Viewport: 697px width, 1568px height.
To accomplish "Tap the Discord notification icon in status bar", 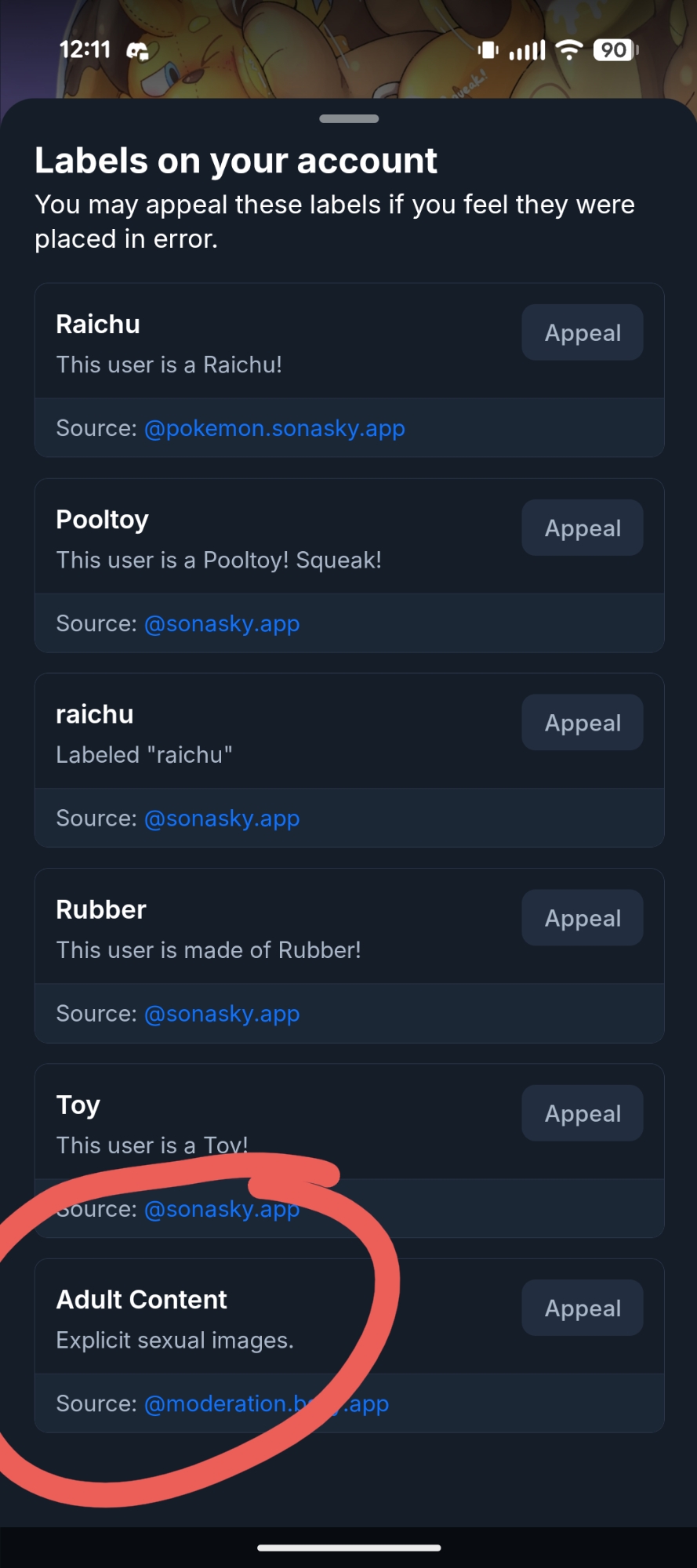I will [138, 51].
